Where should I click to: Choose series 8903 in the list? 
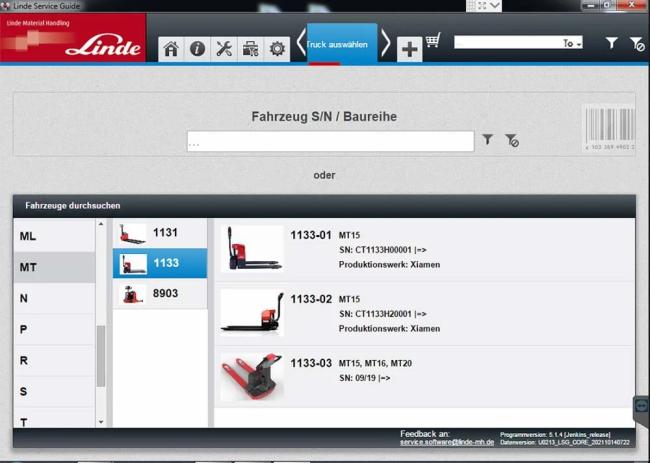pos(160,293)
